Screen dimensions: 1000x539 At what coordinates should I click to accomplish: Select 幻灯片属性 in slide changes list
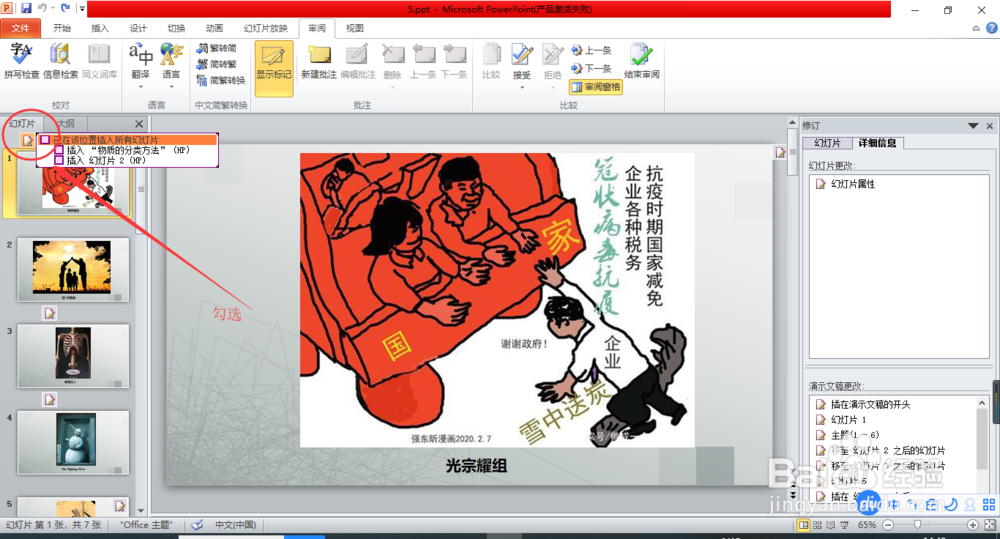845,184
